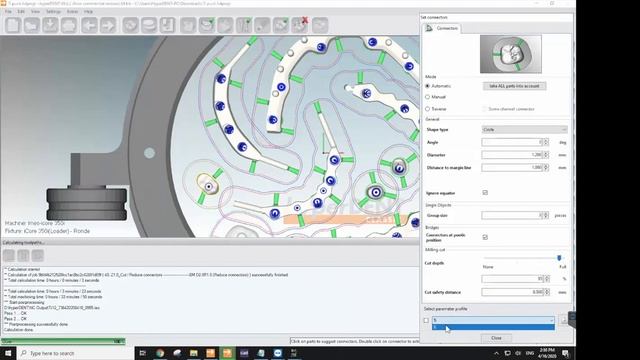Open the Help menu

pos(88,11)
